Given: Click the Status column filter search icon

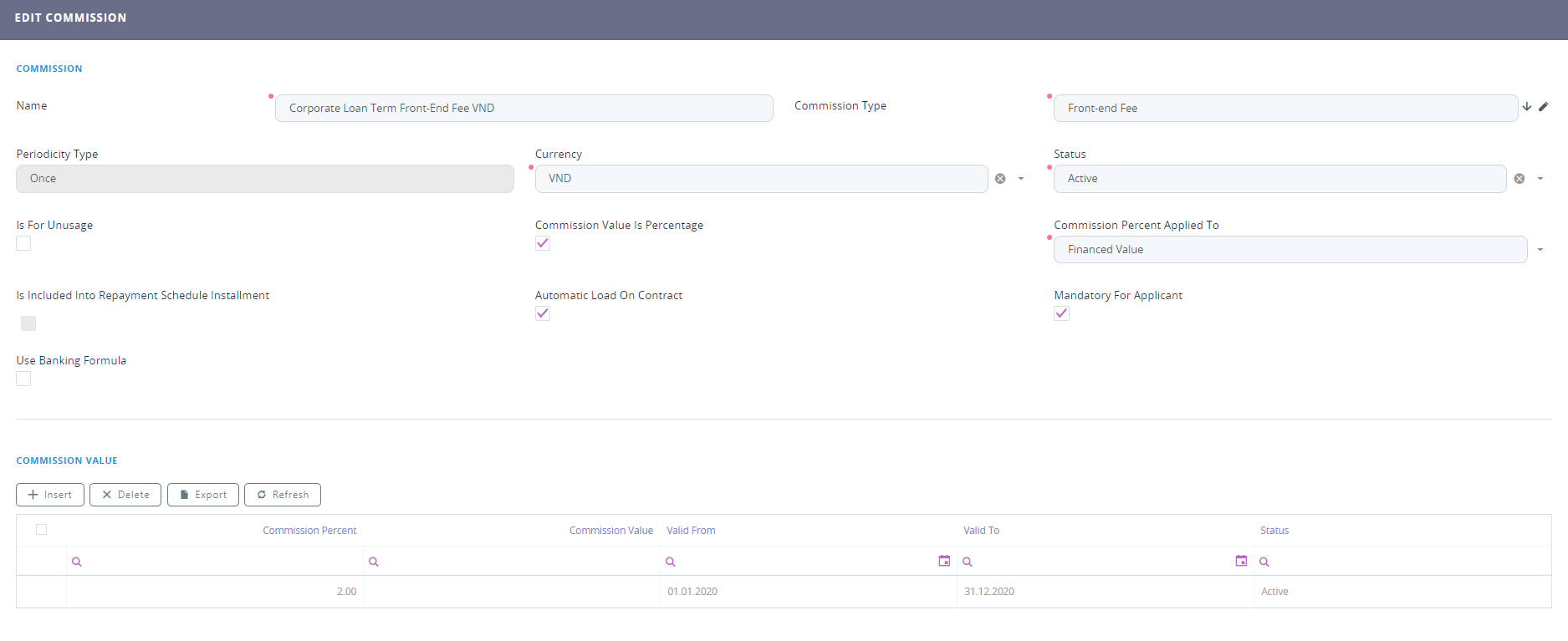Looking at the screenshot, I should 1264,562.
